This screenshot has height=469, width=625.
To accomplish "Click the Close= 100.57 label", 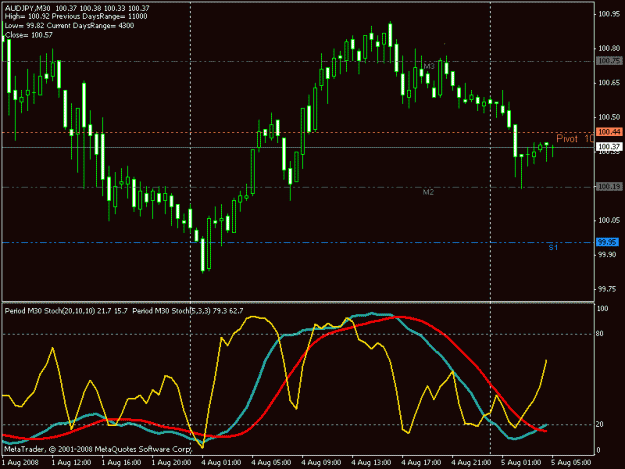I will (x=29, y=35).
